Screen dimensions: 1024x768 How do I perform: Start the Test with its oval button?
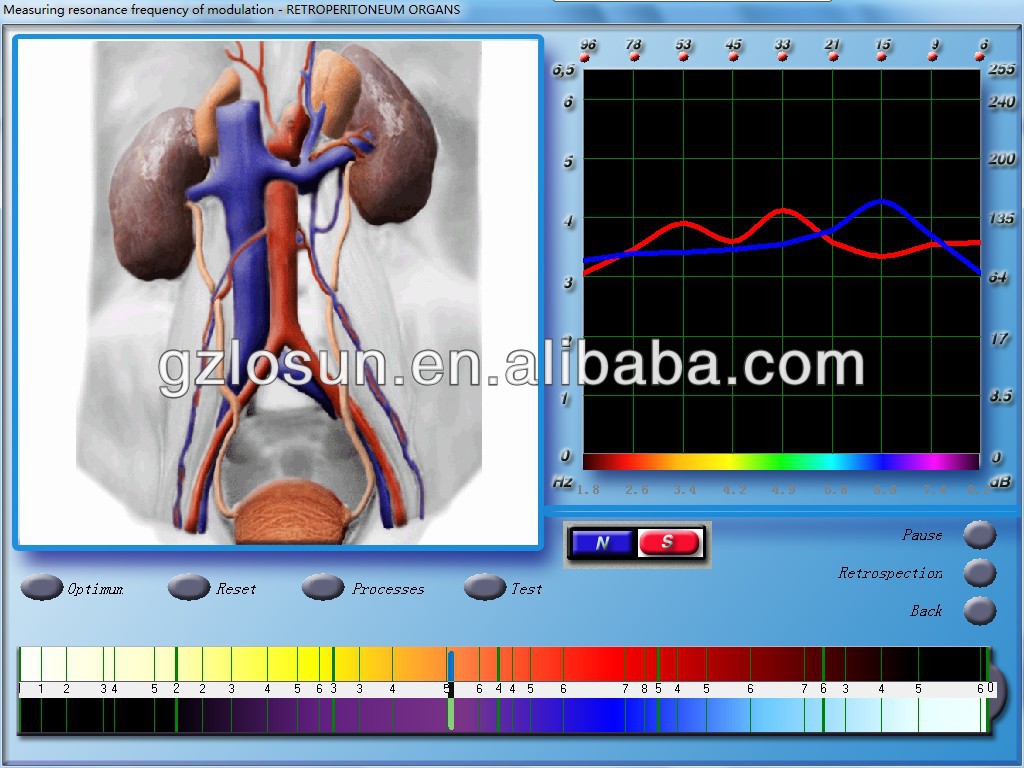point(485,587)
